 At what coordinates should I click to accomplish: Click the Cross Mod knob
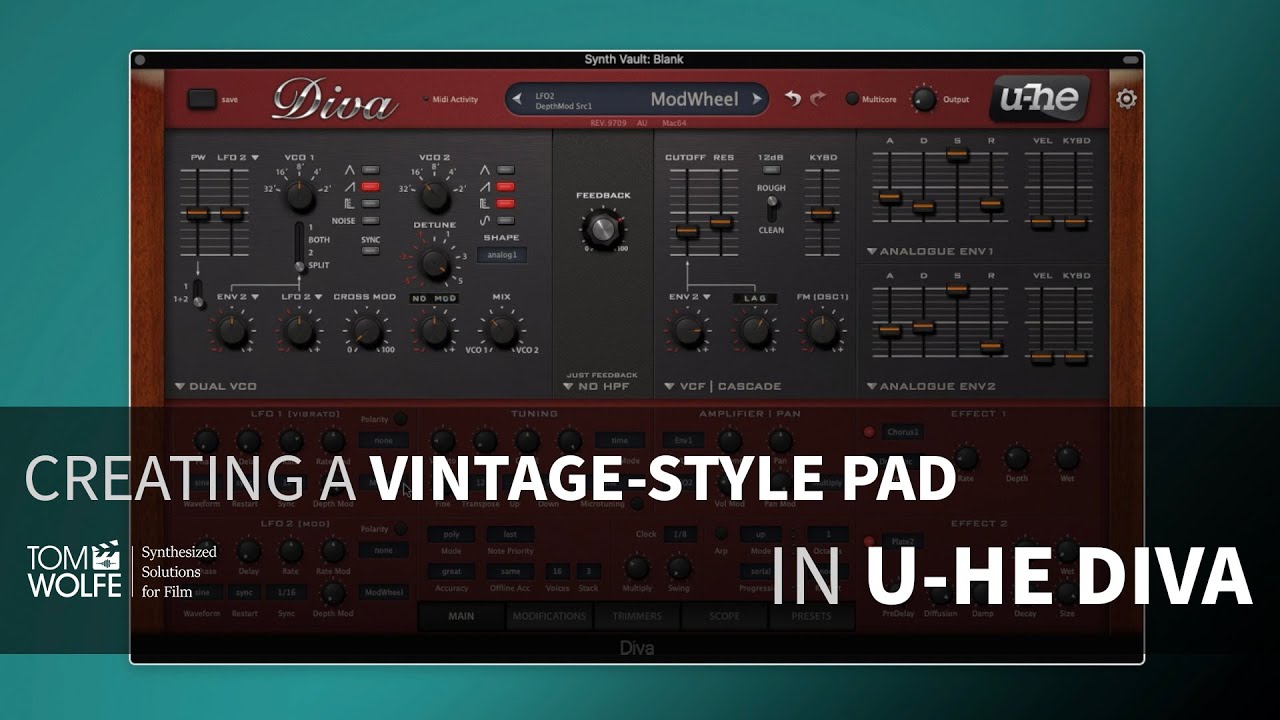pos(366,331)
